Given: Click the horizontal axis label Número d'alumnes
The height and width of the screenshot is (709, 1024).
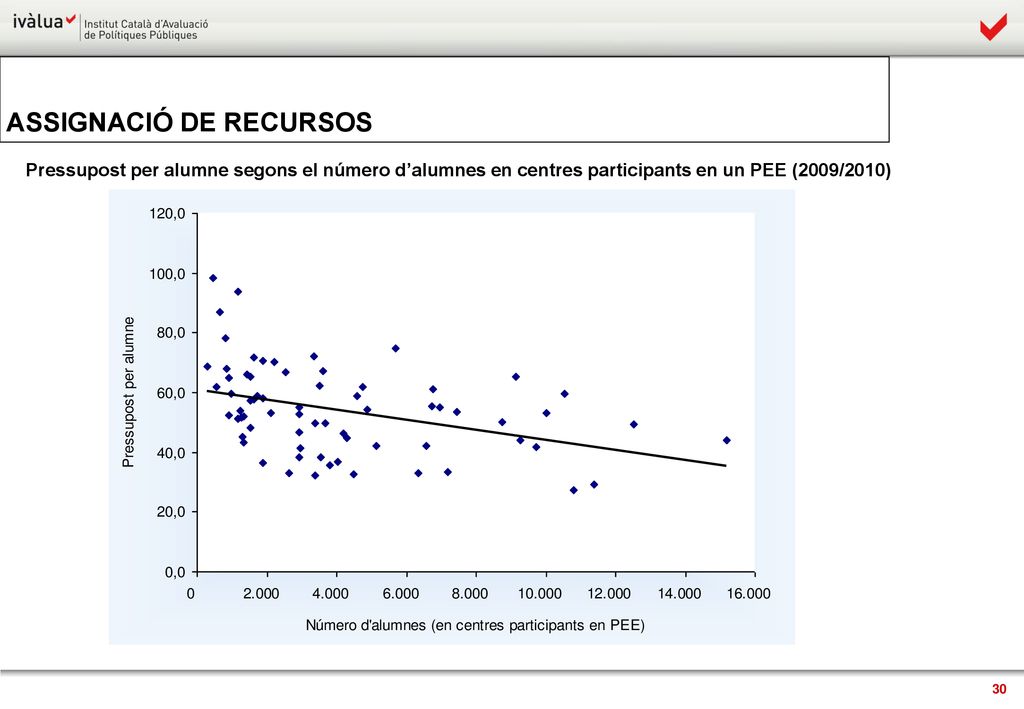Looking at the screenshot, I should (475, 625).
